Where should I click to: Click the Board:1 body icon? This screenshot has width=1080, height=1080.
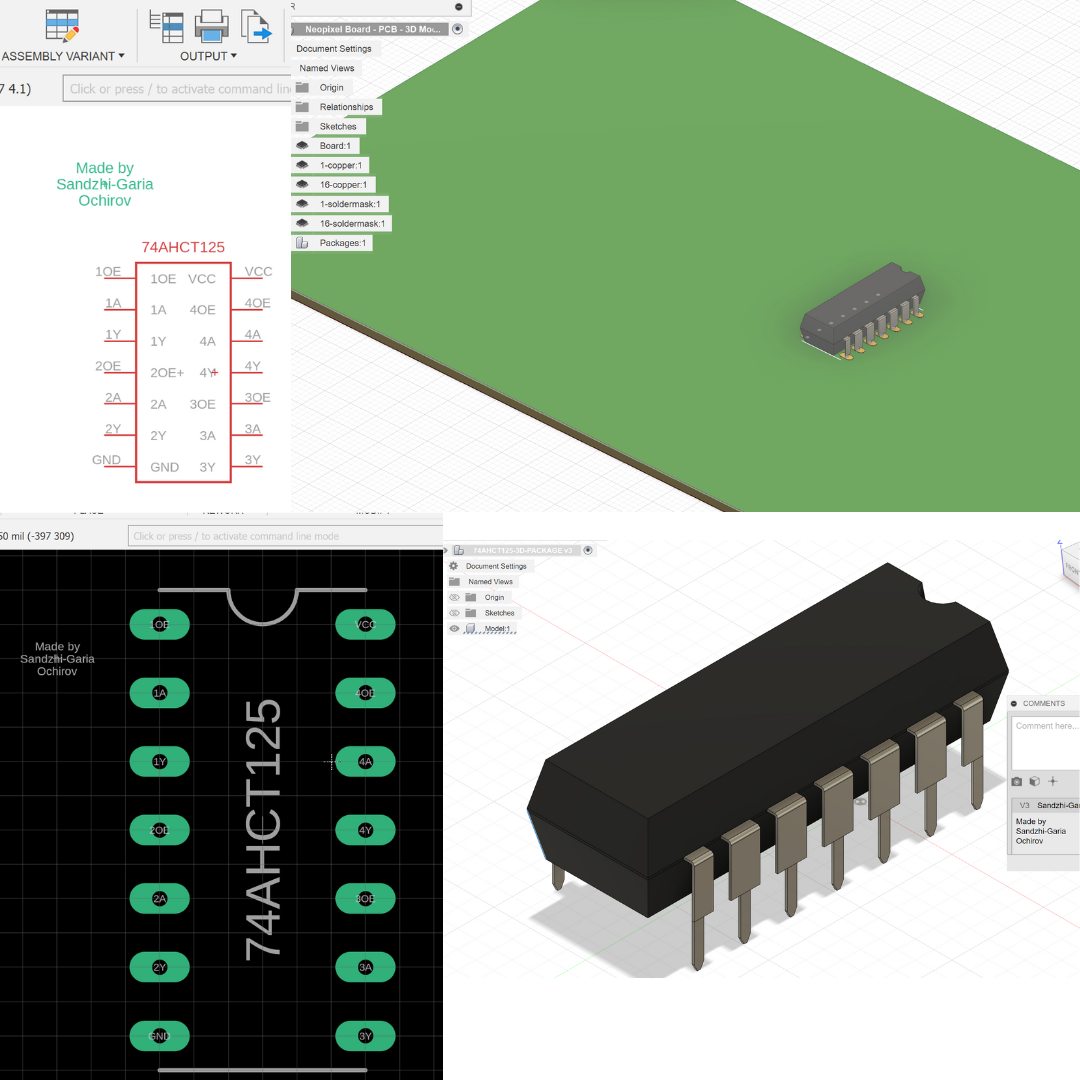point(302,145)
